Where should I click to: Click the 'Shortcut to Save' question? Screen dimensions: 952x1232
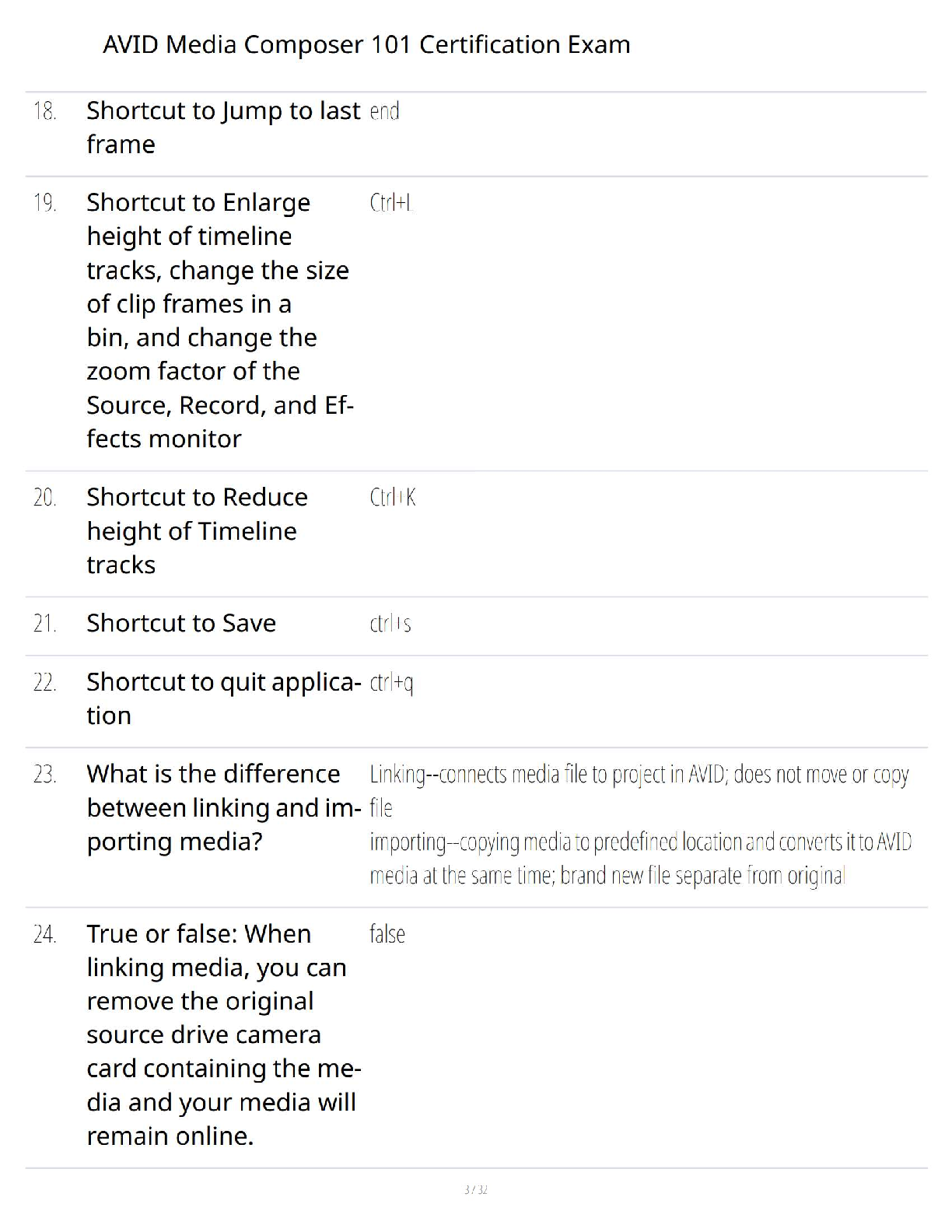click(181, 623)
